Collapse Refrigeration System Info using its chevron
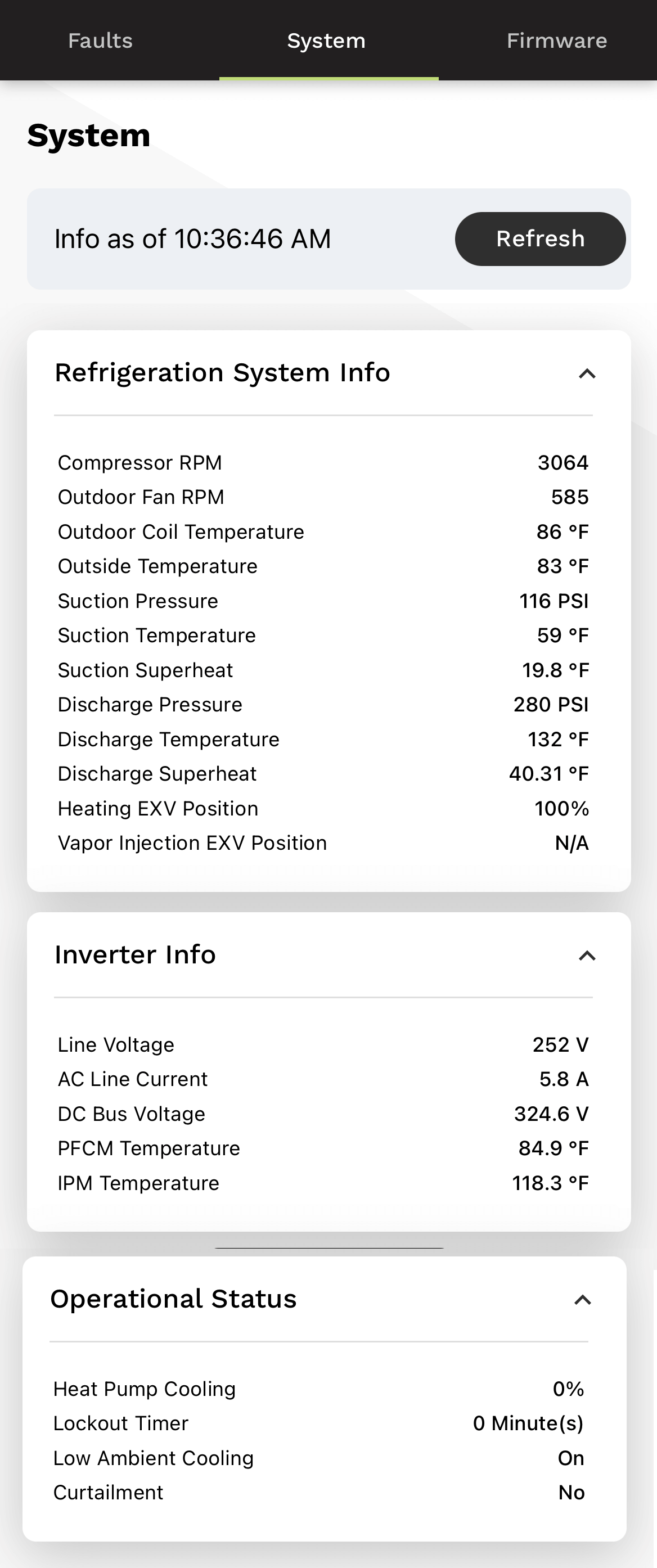657x1568 pixels. click(x=586, y=374)
